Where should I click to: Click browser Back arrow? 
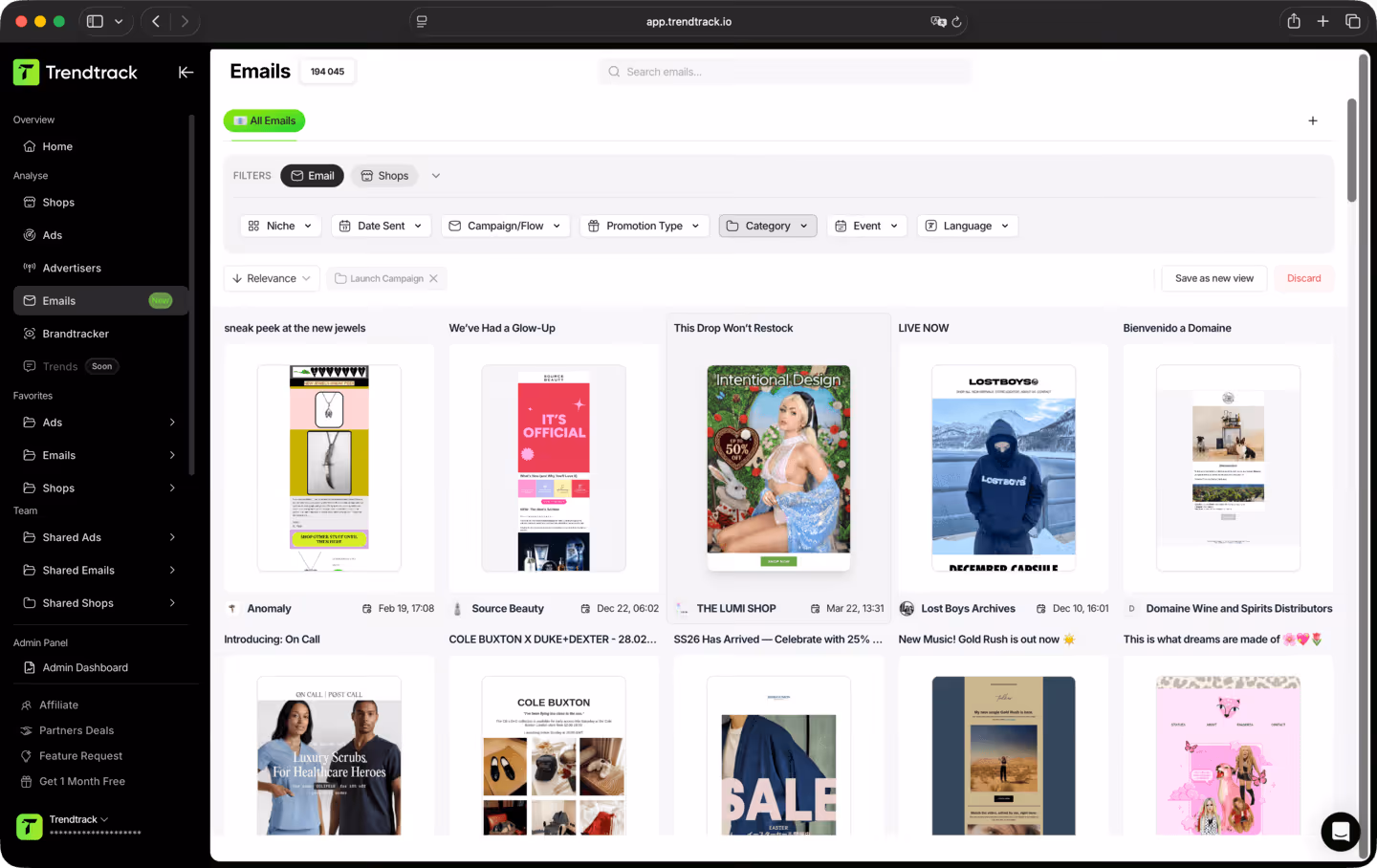coord(156,21)
